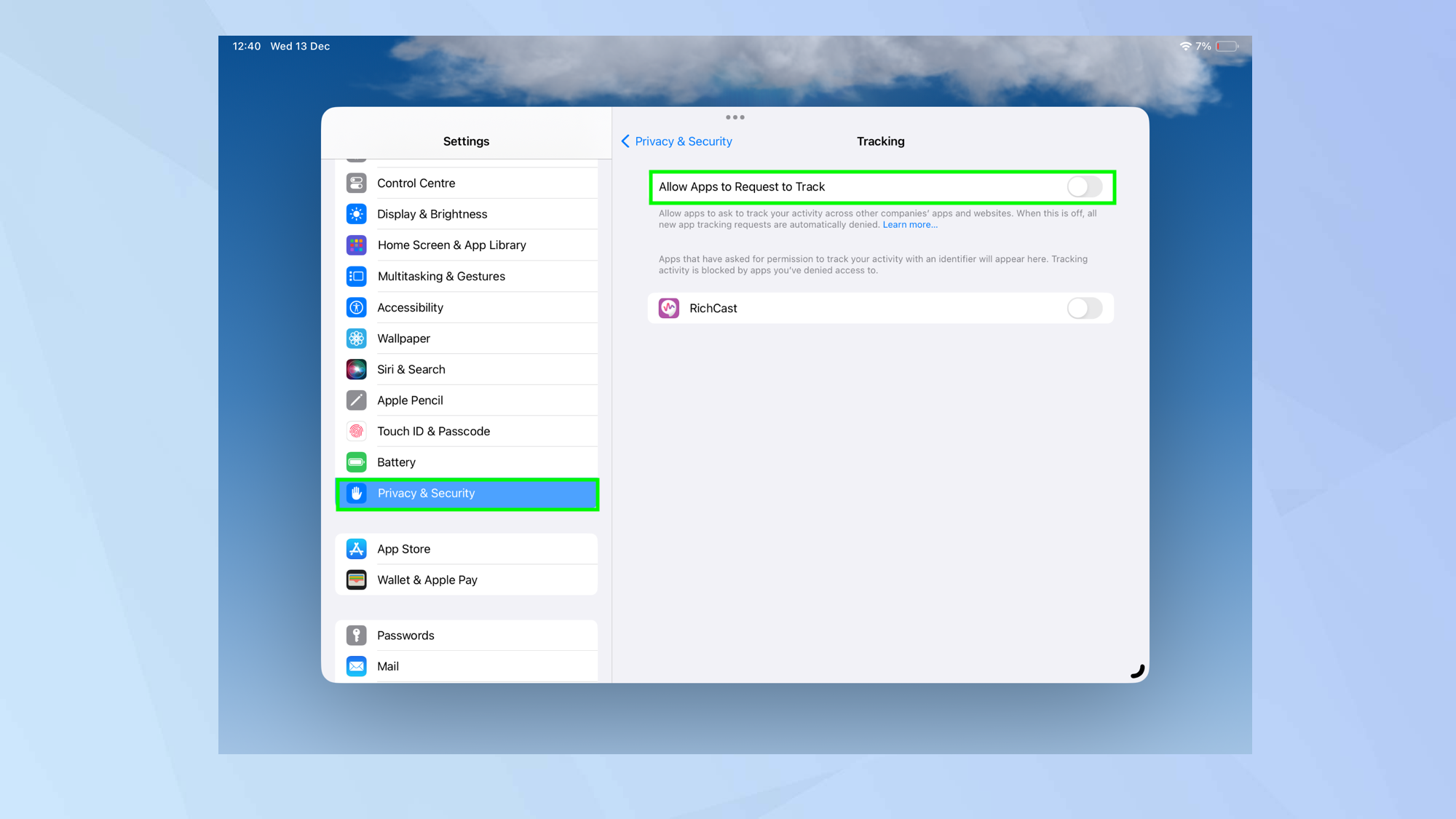
Task: Disable RichCast tracking toggle
Action: click(1084, 308)
